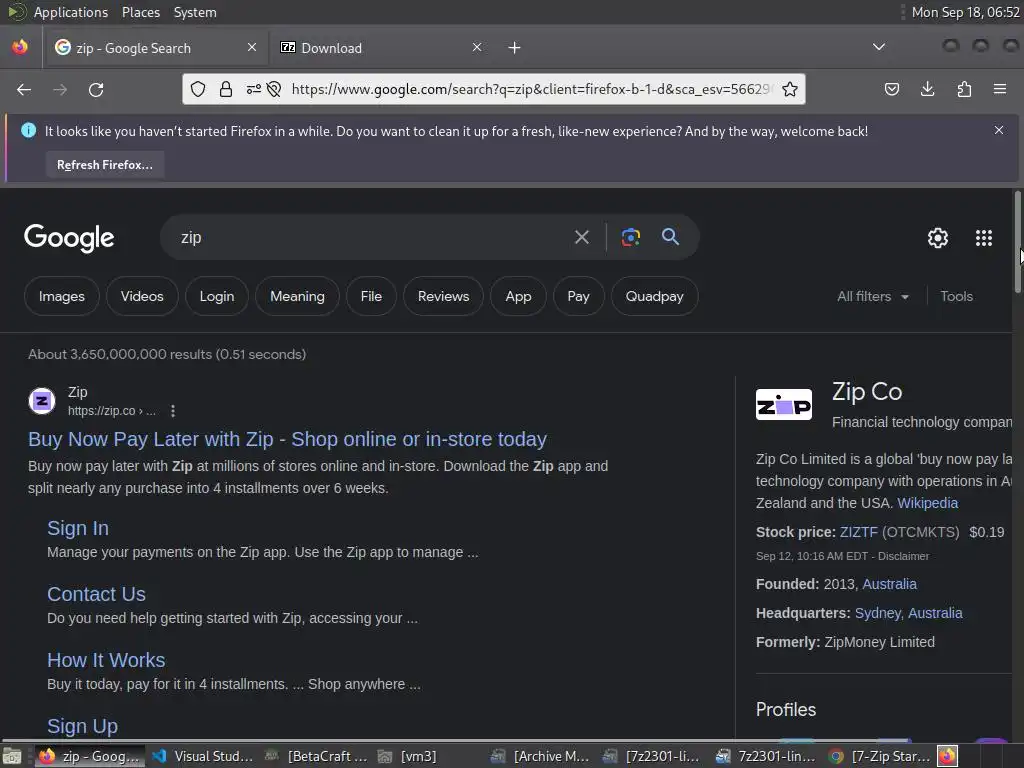The height and width of the screenshot is (768, 1024).
Task: Close the zip - Google Search tab
Action: 252,47
